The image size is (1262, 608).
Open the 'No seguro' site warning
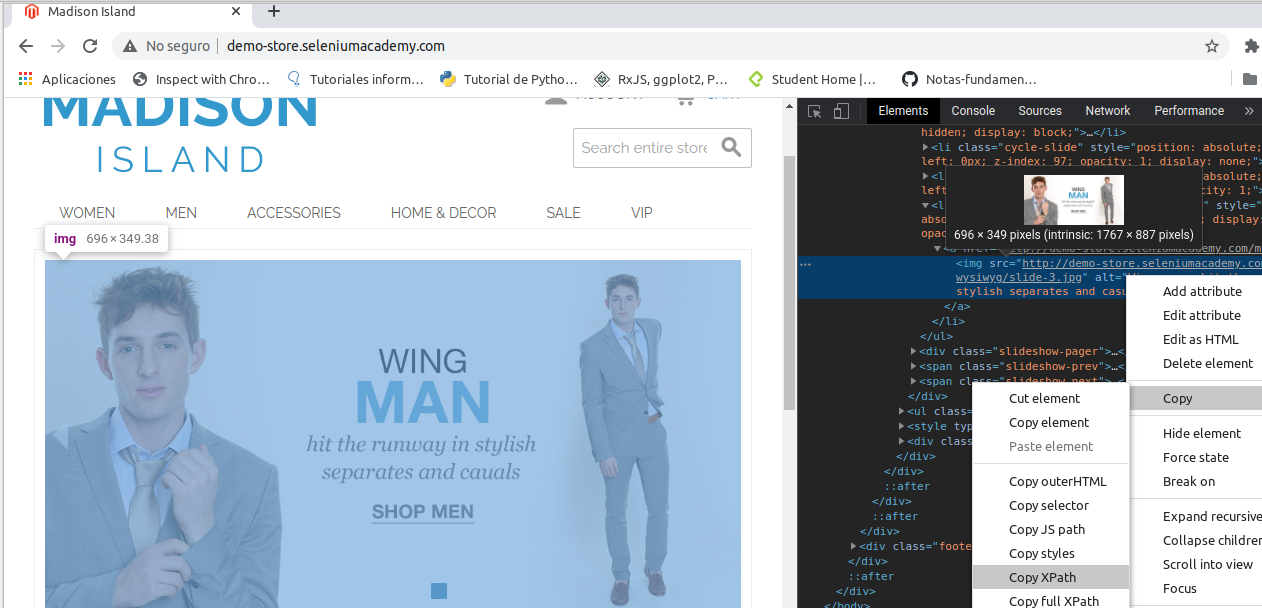[x=167, y=46]
